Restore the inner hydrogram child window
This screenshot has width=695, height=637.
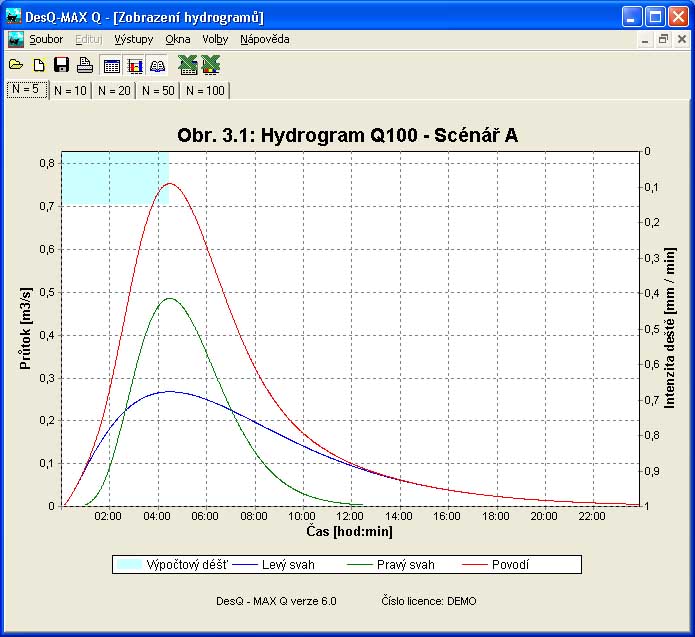(663, 40)
